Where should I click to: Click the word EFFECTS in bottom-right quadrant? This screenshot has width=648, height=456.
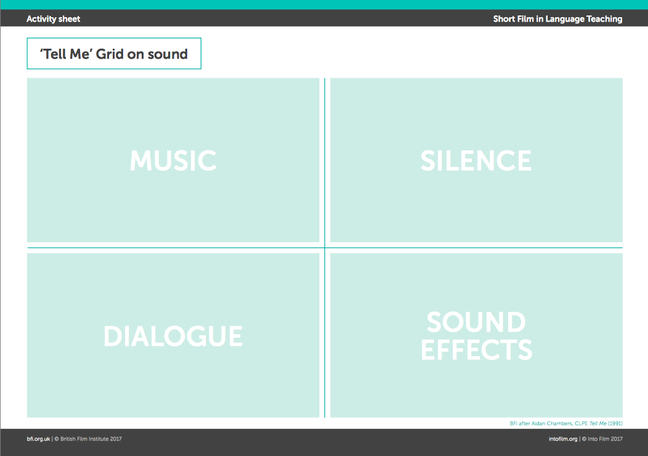coord(476,350)
